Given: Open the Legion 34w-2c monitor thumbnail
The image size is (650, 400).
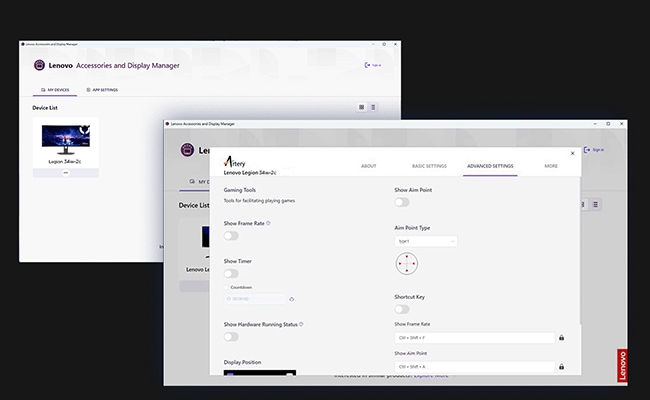Looking at the screenshot, I should (65, 140).
